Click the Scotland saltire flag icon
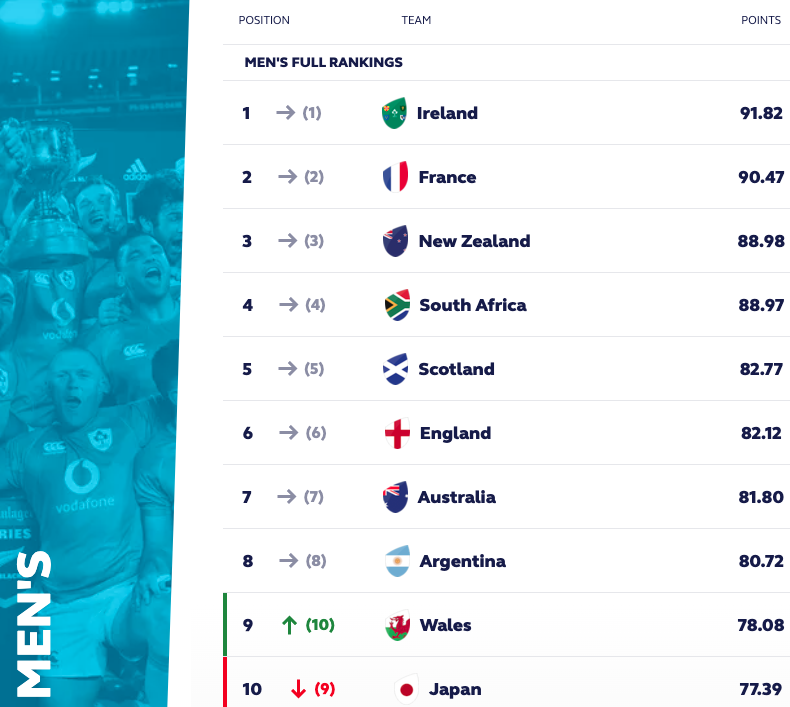The height and width of the screenshot is (707, 790). tap(396, 369)
